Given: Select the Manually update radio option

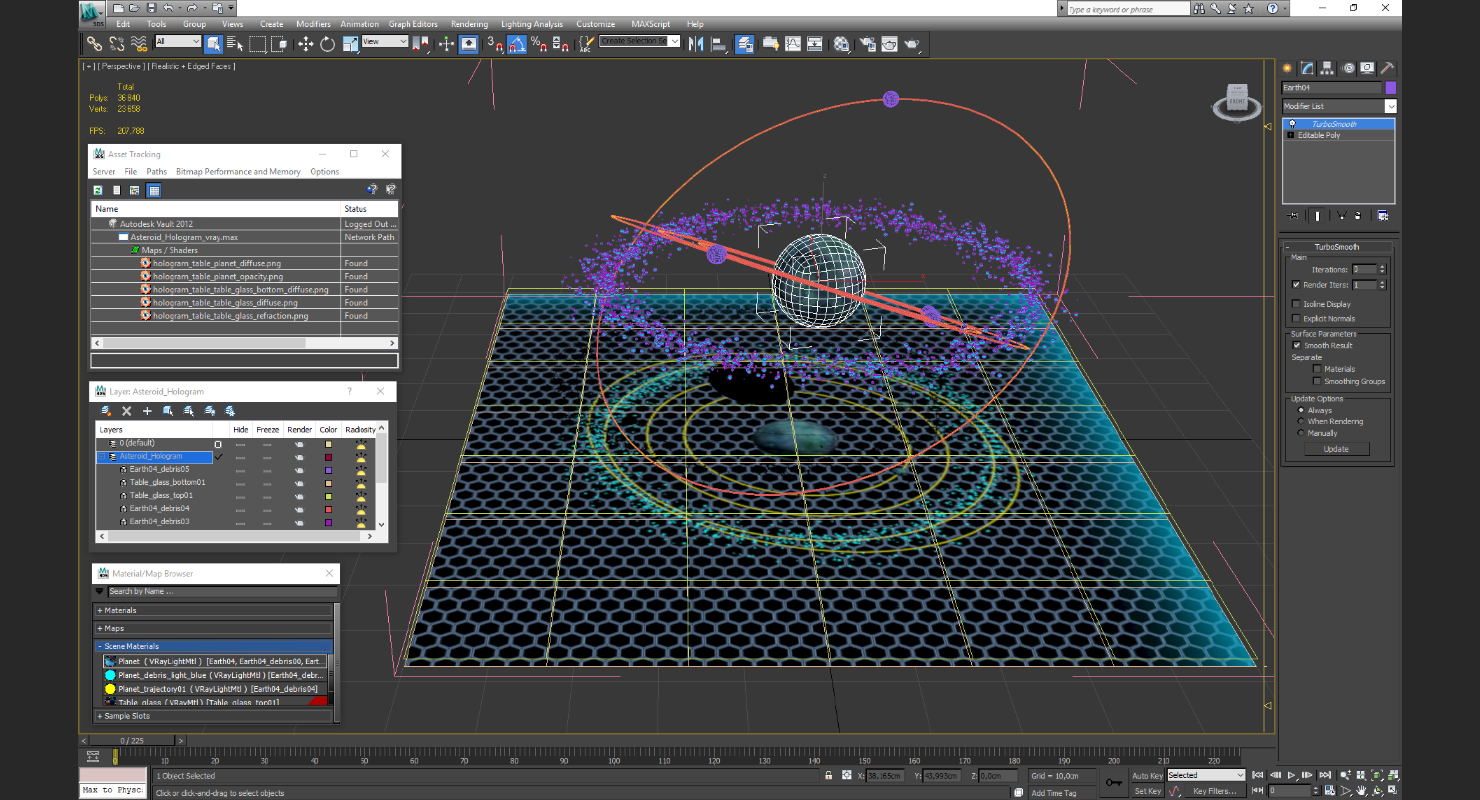Looking at the screenshot, I should [1301, 433].
